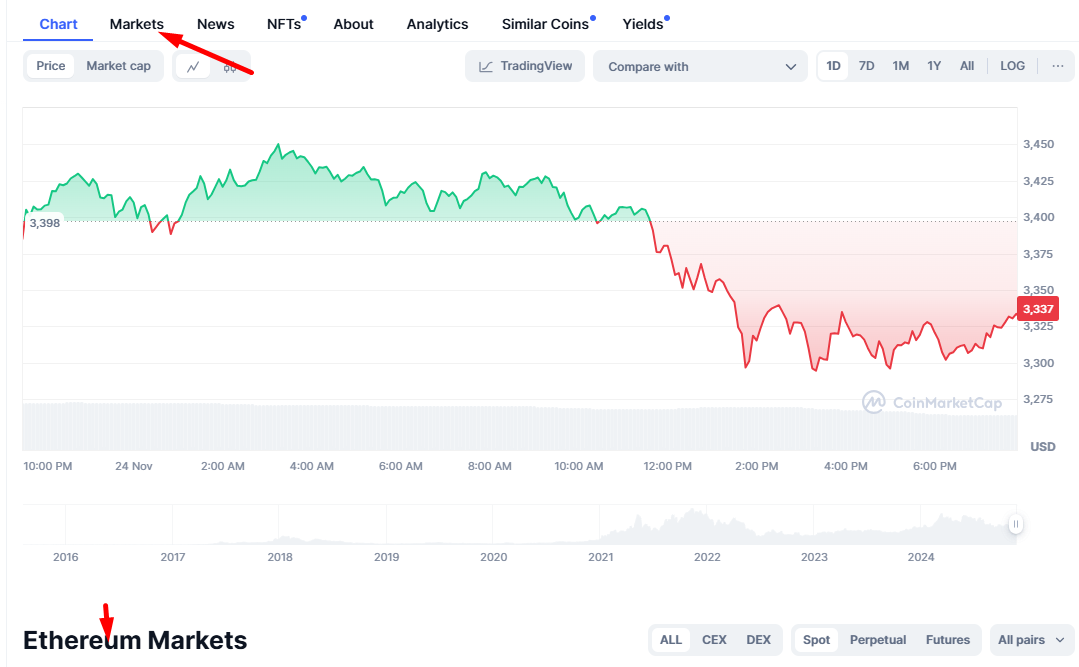Expand the Compare with dropdown
The height and width of the screenshot is (667, 1079).
click(x=700, y=66)
